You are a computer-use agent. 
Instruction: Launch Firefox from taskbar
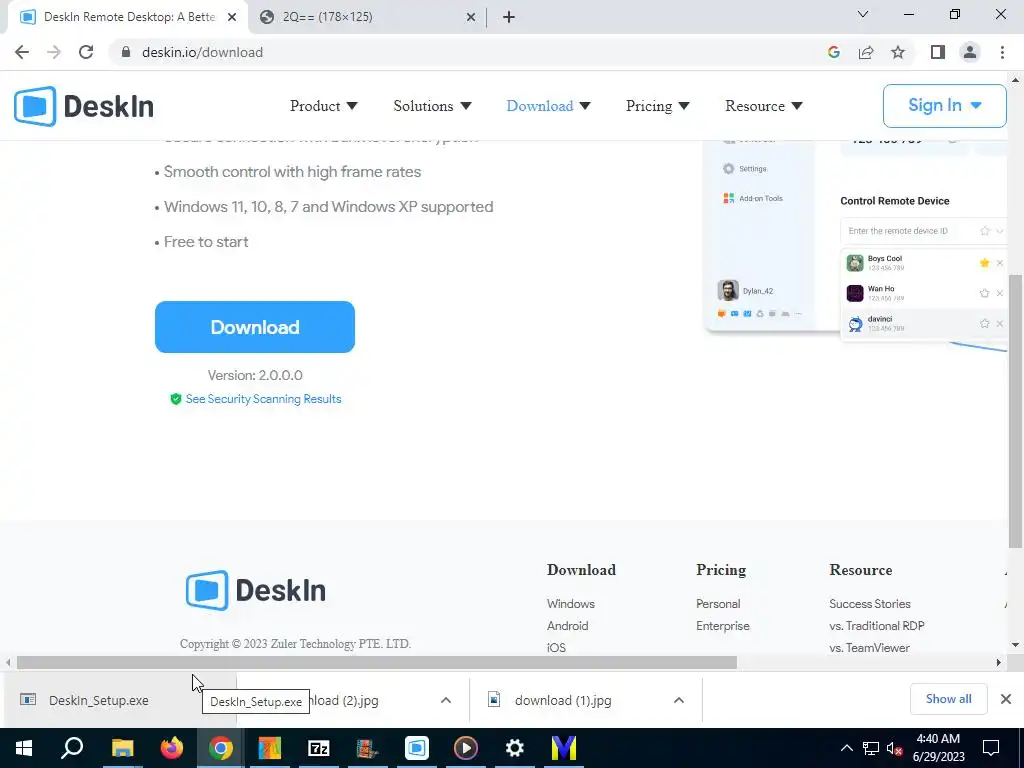172,748
